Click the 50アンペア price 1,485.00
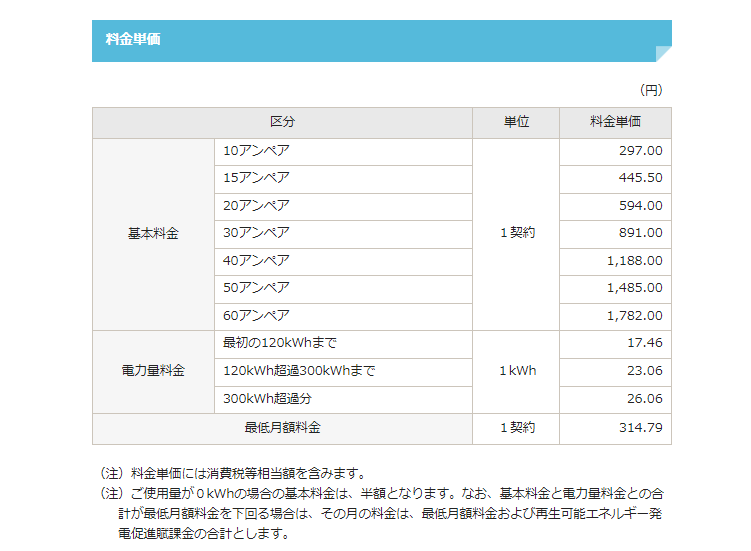Screen dimensions: 751x551 click(634, 288)
